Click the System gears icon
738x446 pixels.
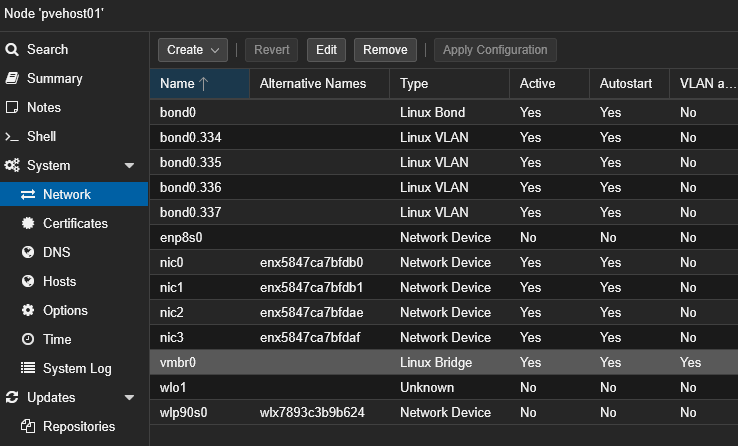(x=12, y=165)
